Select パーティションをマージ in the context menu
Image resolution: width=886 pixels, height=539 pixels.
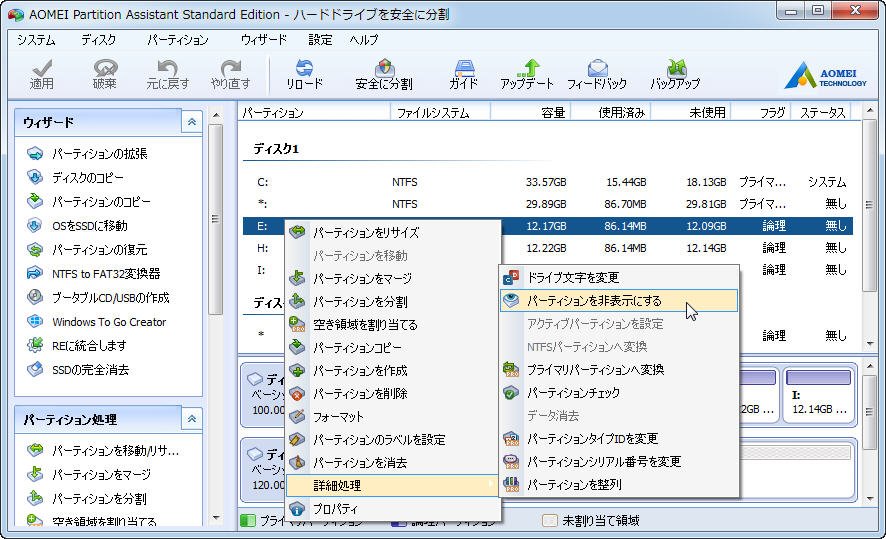click(x=393, y=279)
